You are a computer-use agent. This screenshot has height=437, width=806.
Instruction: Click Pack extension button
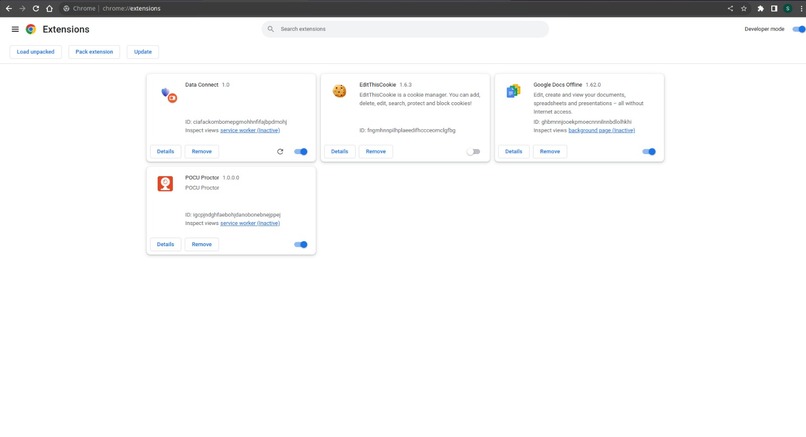tap(94, 52)
